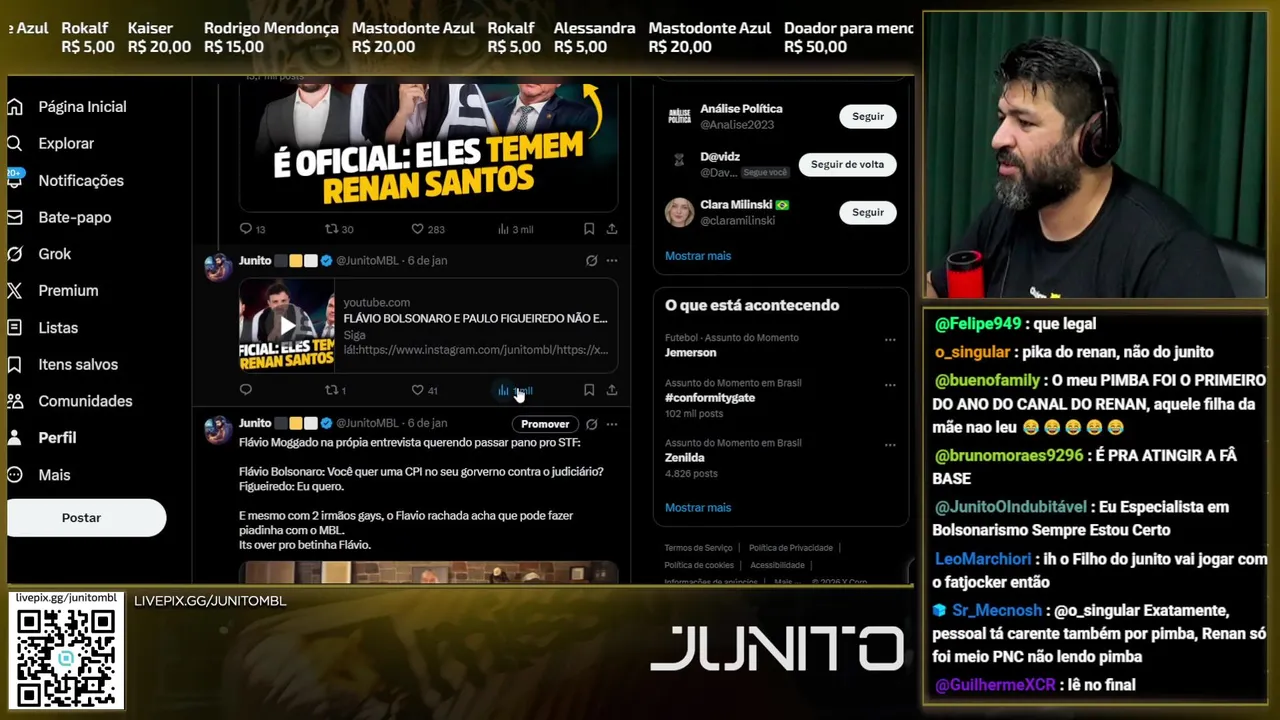Click Política de Privacidade footer link
Screen dimensions: 1280x720
[790, 548]
